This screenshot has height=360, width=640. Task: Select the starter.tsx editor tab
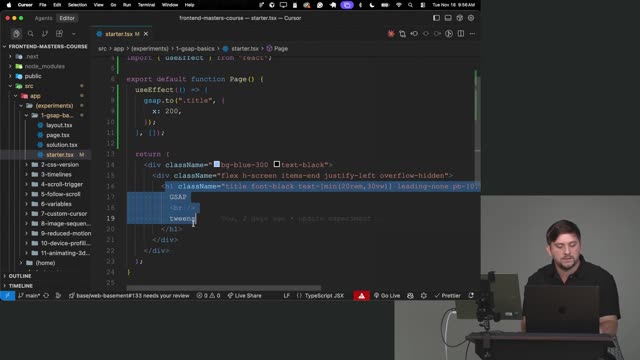(118, 34)
